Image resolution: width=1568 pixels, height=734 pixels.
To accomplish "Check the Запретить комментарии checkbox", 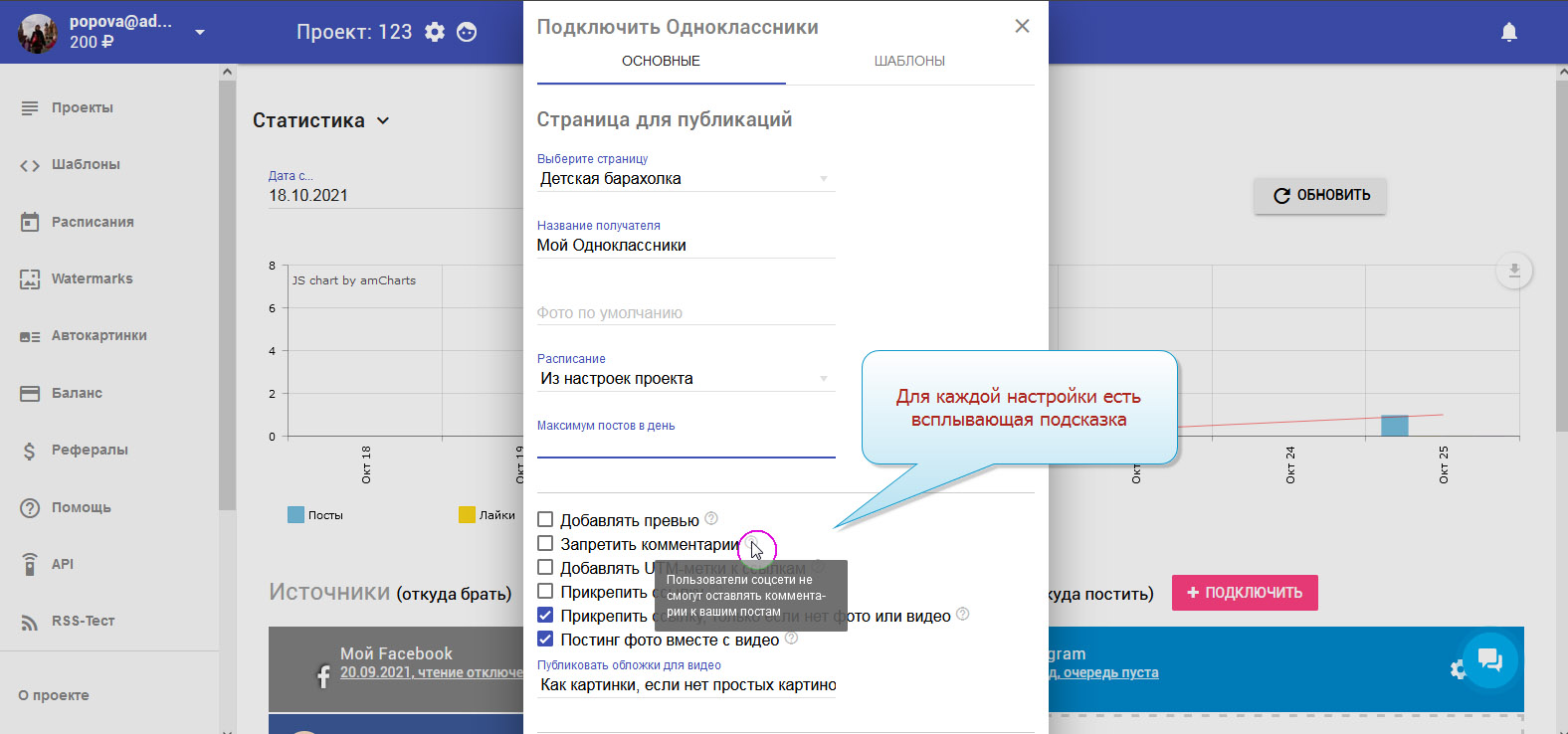I will tap(545, 543).
